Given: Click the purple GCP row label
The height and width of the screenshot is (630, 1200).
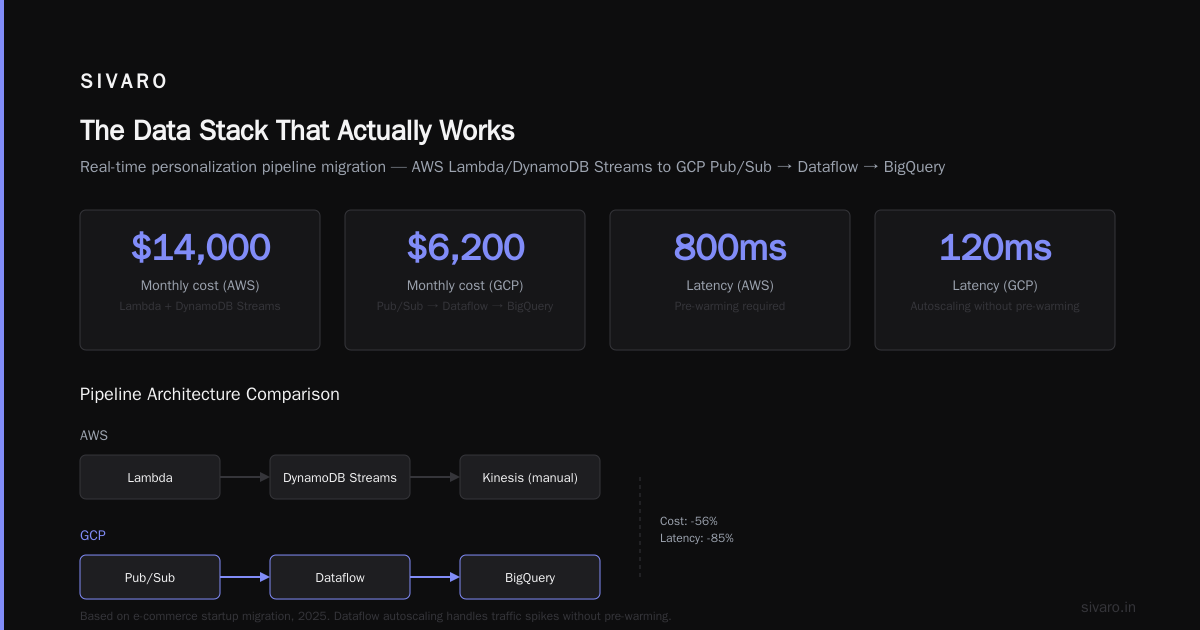Looking at the screenshot, I should coord(93,536).
